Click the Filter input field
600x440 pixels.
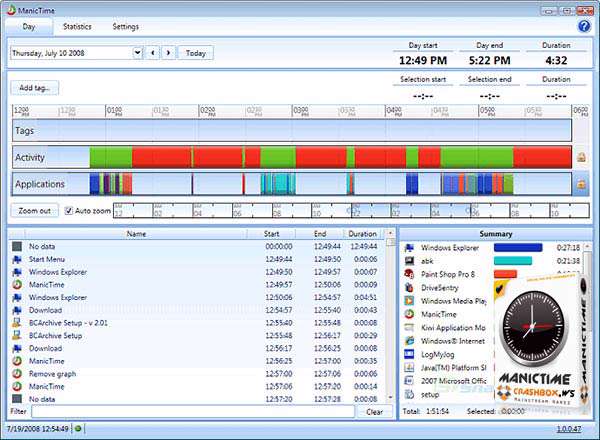tap(193, 412)
